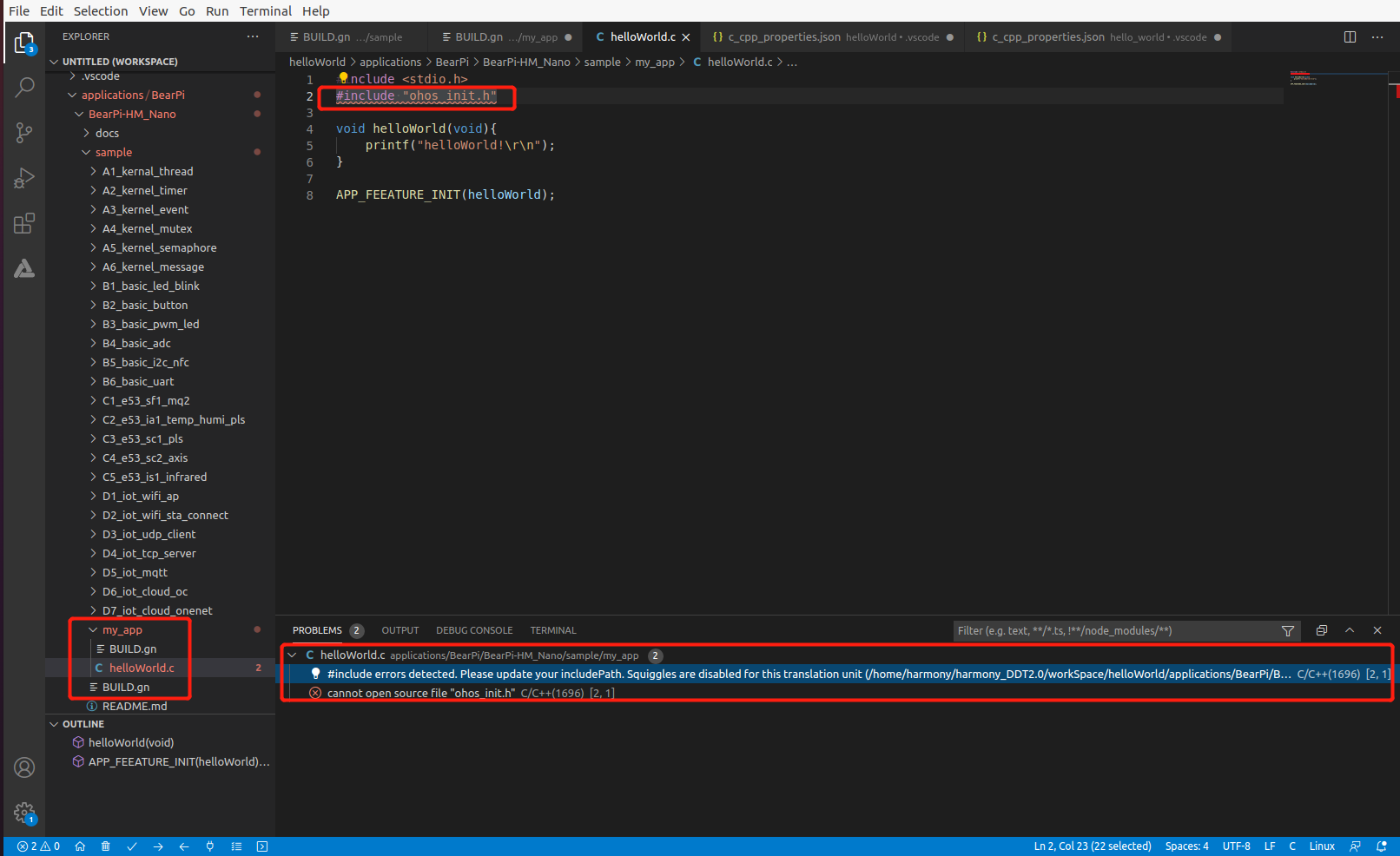Viewport: 1400px width, 856px height.
Task: Open the Accounts icon in activity bar
Action: (24, 767)
